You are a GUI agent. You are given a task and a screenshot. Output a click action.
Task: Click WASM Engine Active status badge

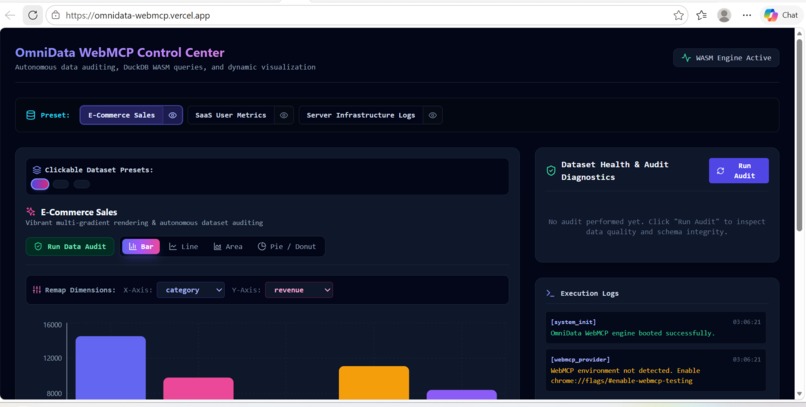[726, 58]
